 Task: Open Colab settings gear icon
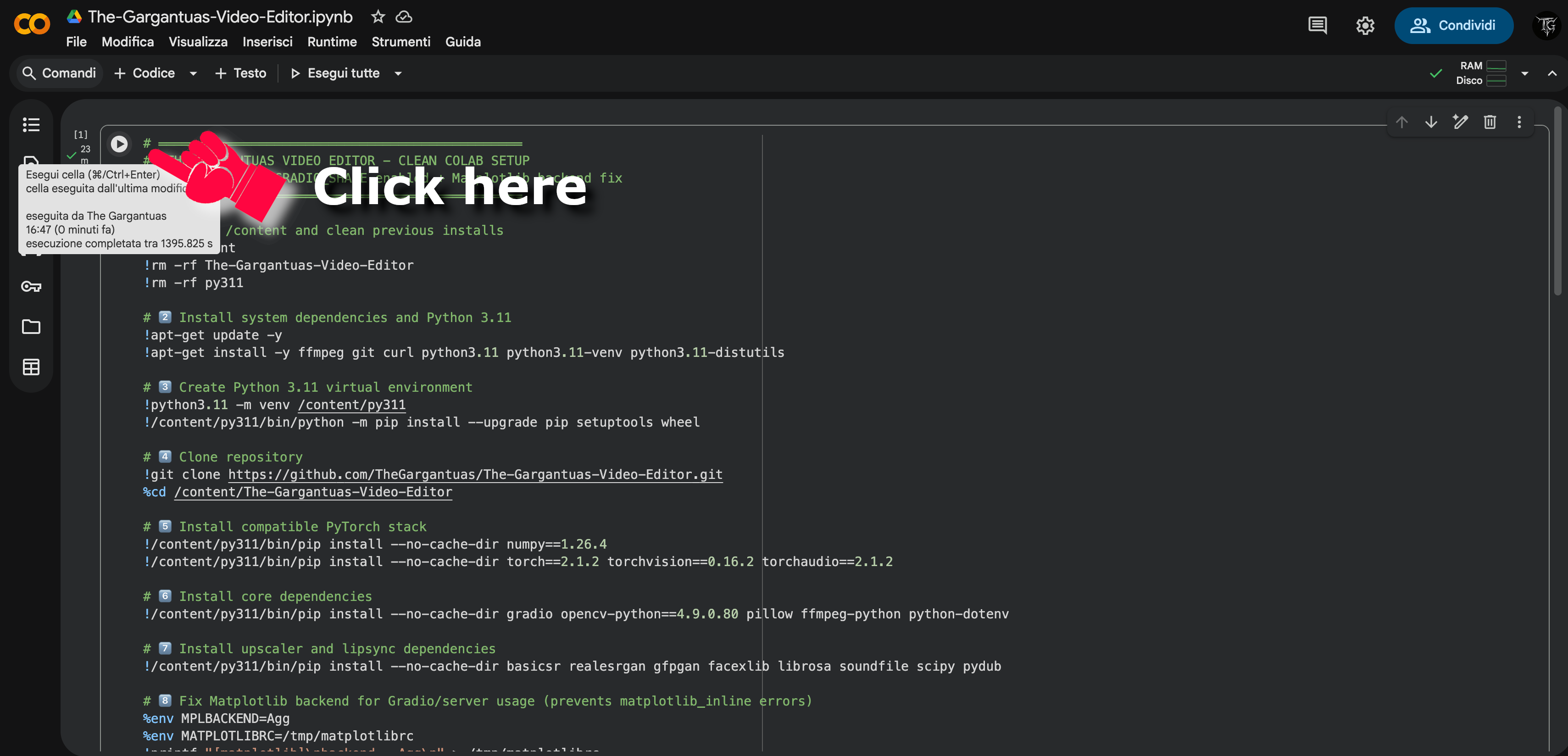pyautogui.click(x=1365, y=26)
